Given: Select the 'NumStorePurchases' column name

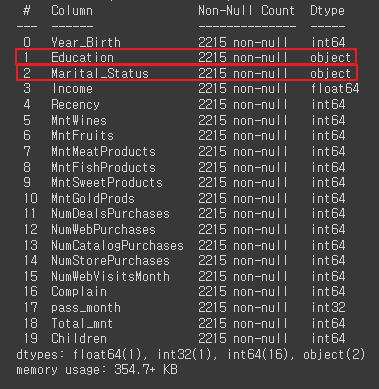Looking at the screenshot, I should [x=110, y=261].
